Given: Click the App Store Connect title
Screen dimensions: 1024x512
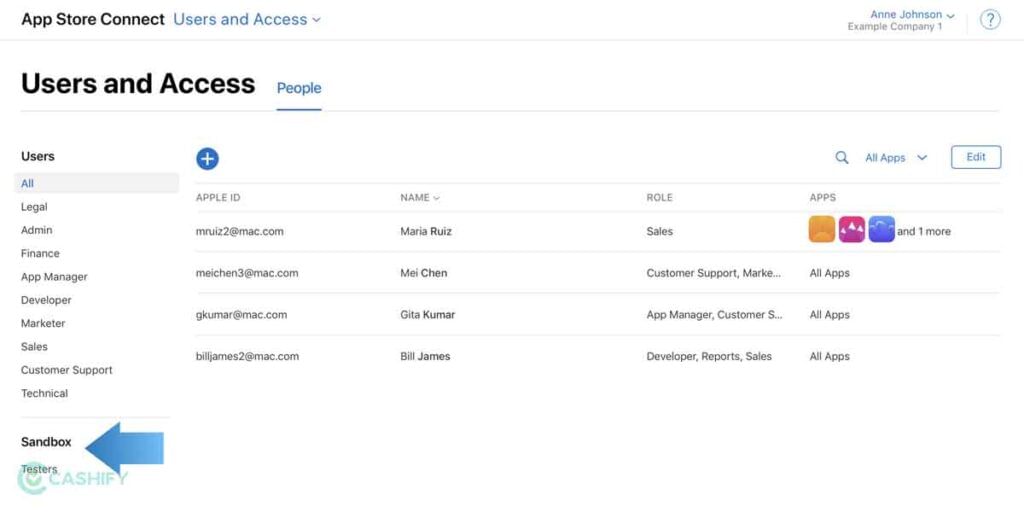Looking at the screenshot, I should pos(93,20).
